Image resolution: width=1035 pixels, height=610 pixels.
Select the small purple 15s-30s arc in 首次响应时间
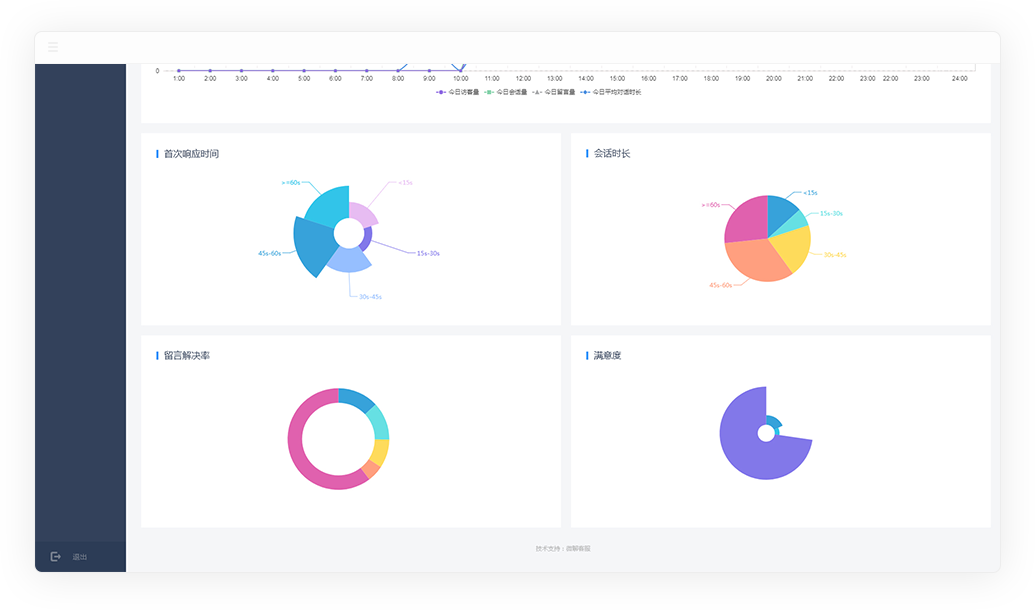(x=368, y=238)
